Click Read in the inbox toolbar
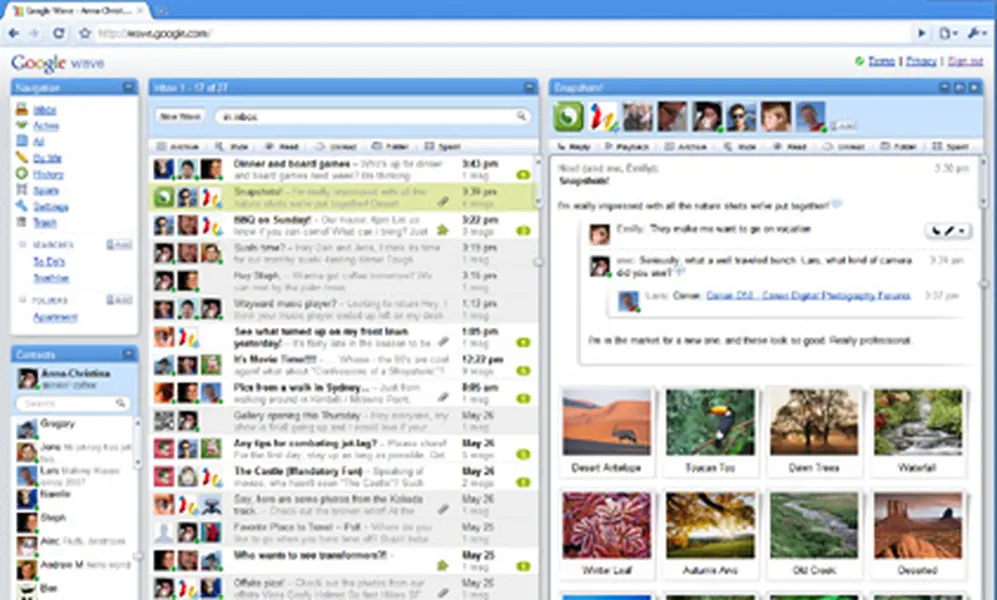The image size is (997, 600). click(281, 146)
